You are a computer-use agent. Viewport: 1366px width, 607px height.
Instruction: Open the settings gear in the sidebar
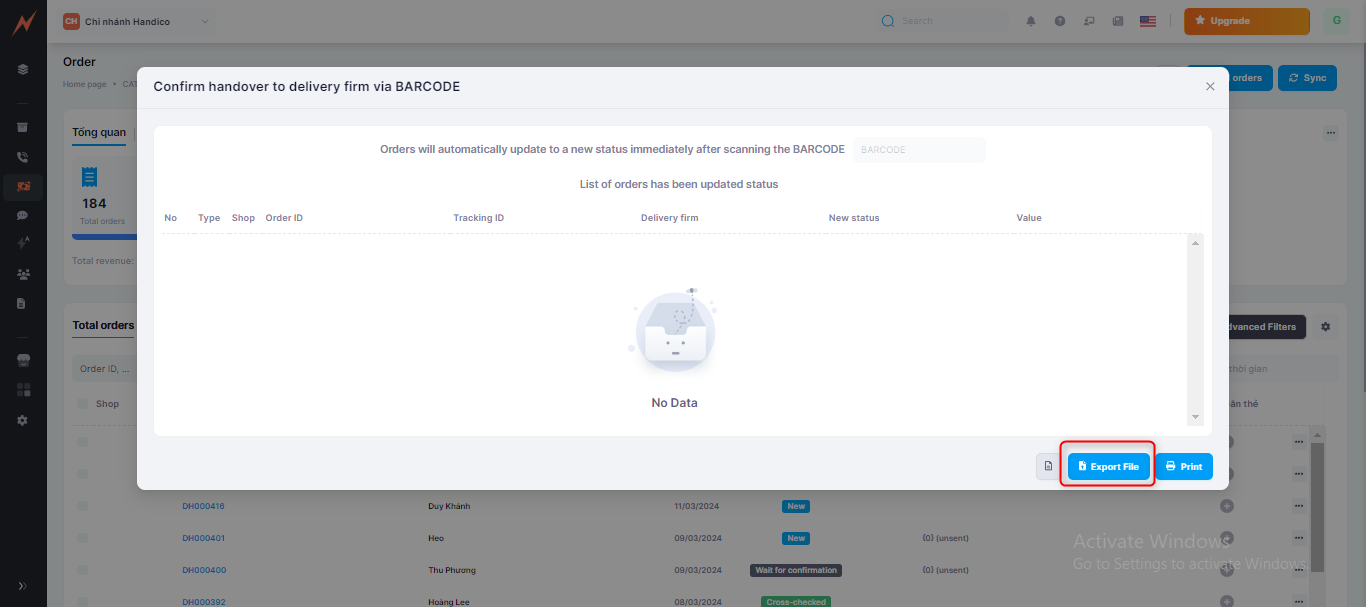click(x=23, y=421)
